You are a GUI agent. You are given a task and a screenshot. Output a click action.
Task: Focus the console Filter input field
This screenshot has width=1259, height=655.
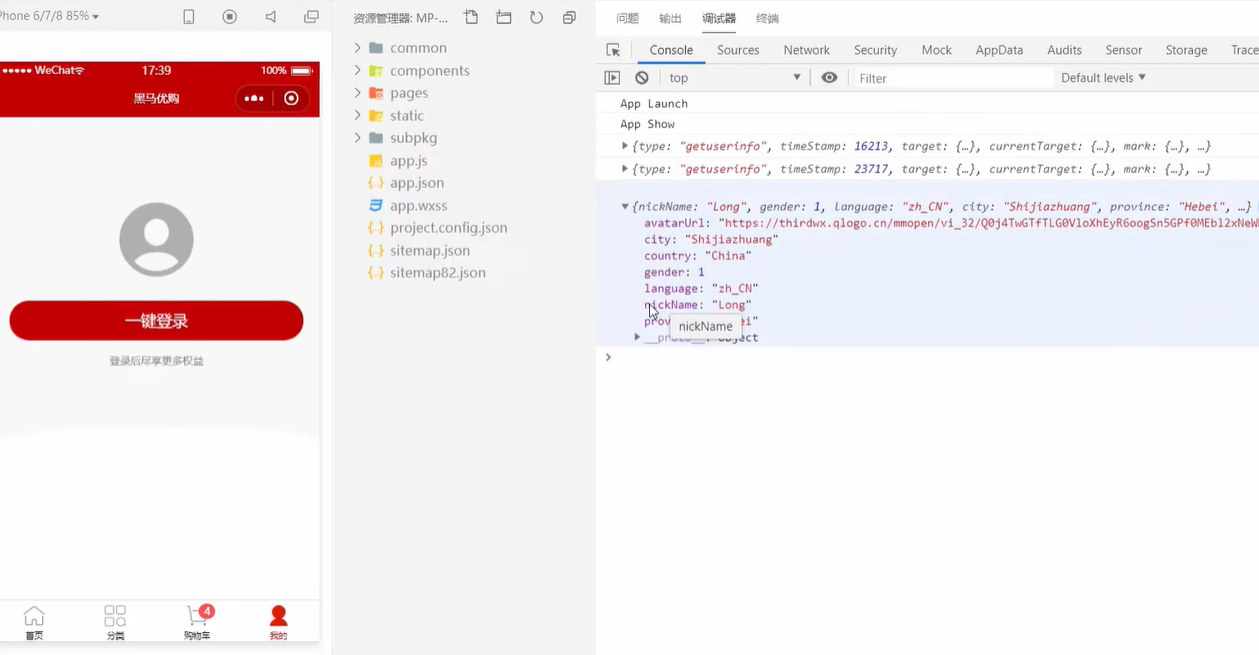[953, 78]
